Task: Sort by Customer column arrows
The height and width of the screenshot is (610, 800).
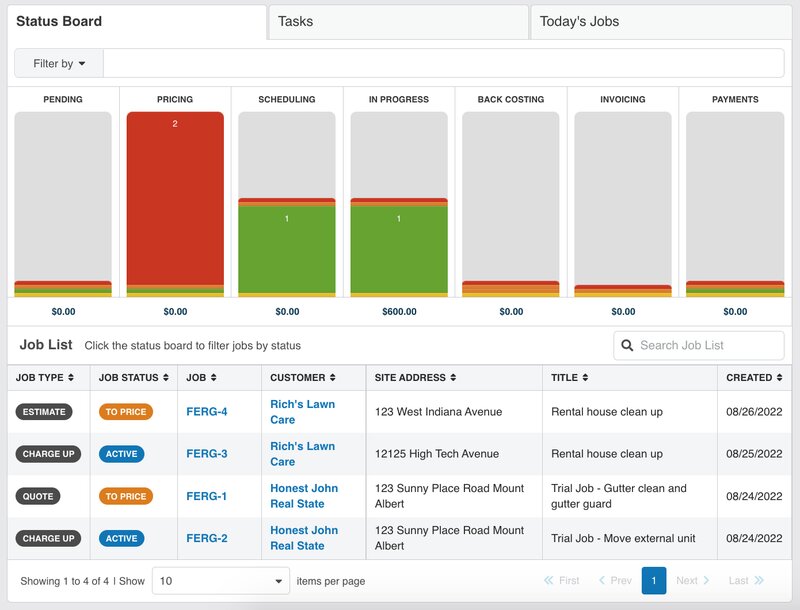Action: click(333, 377)
